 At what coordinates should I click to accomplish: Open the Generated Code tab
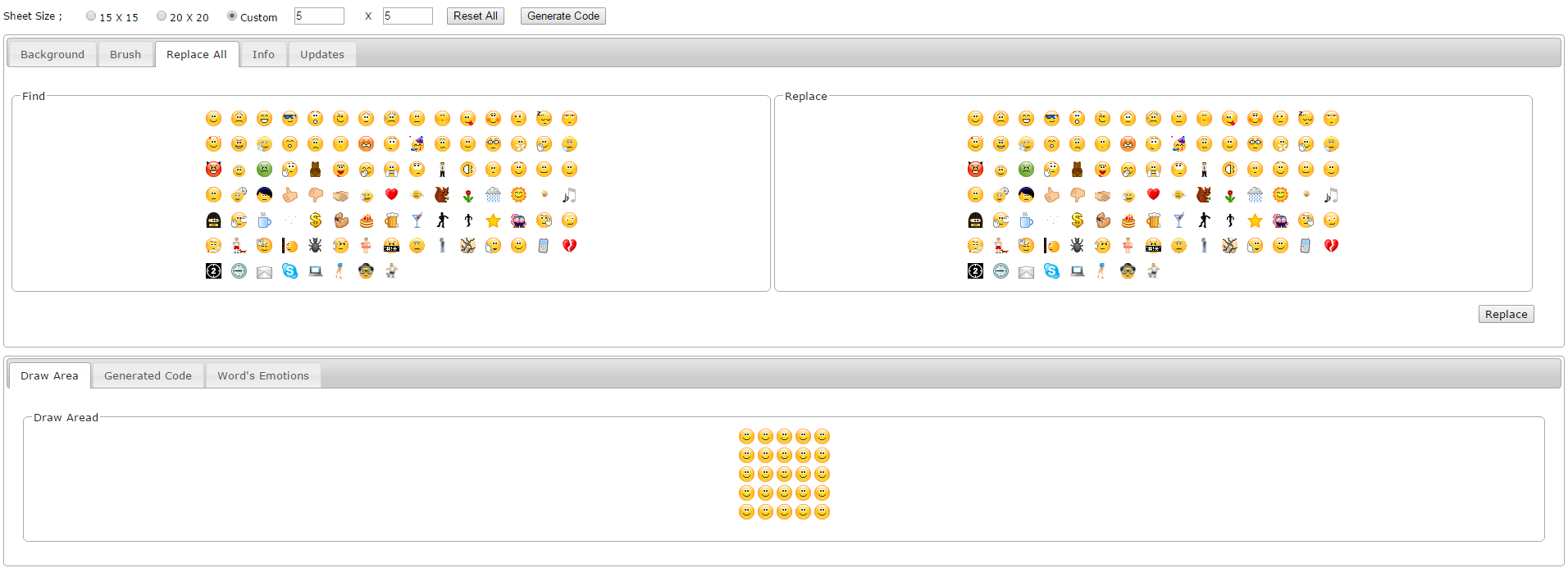pyautogui.click(x=148, y=375)
